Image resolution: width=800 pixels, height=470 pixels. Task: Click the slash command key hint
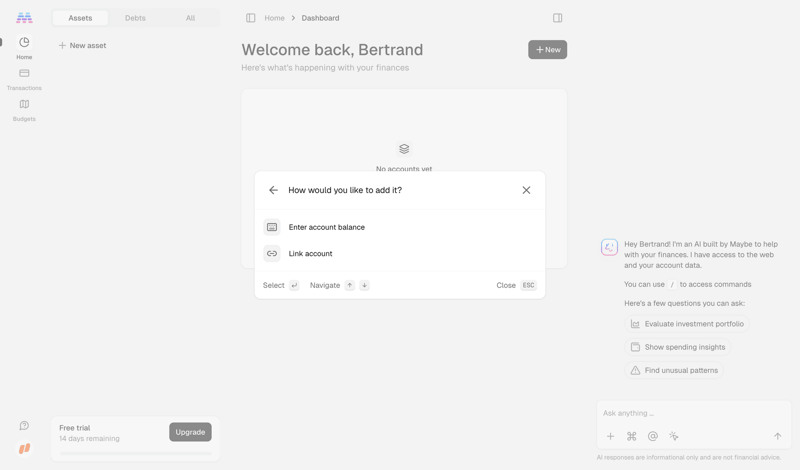(x=672, y=285)
